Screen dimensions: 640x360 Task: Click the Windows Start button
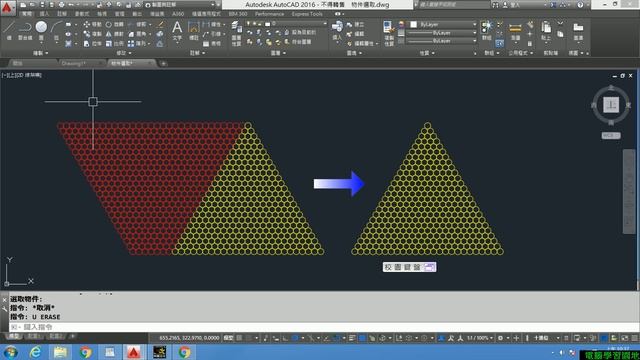(x=11, y=352)
